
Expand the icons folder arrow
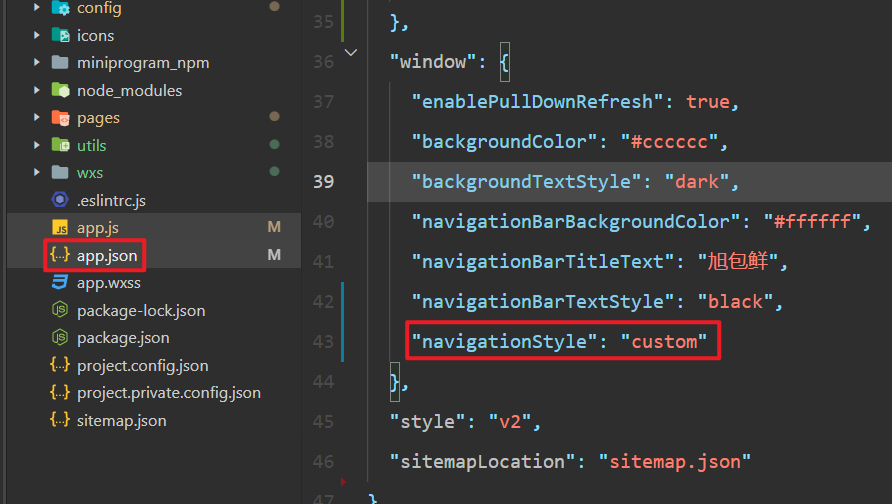tap(37, 35)
